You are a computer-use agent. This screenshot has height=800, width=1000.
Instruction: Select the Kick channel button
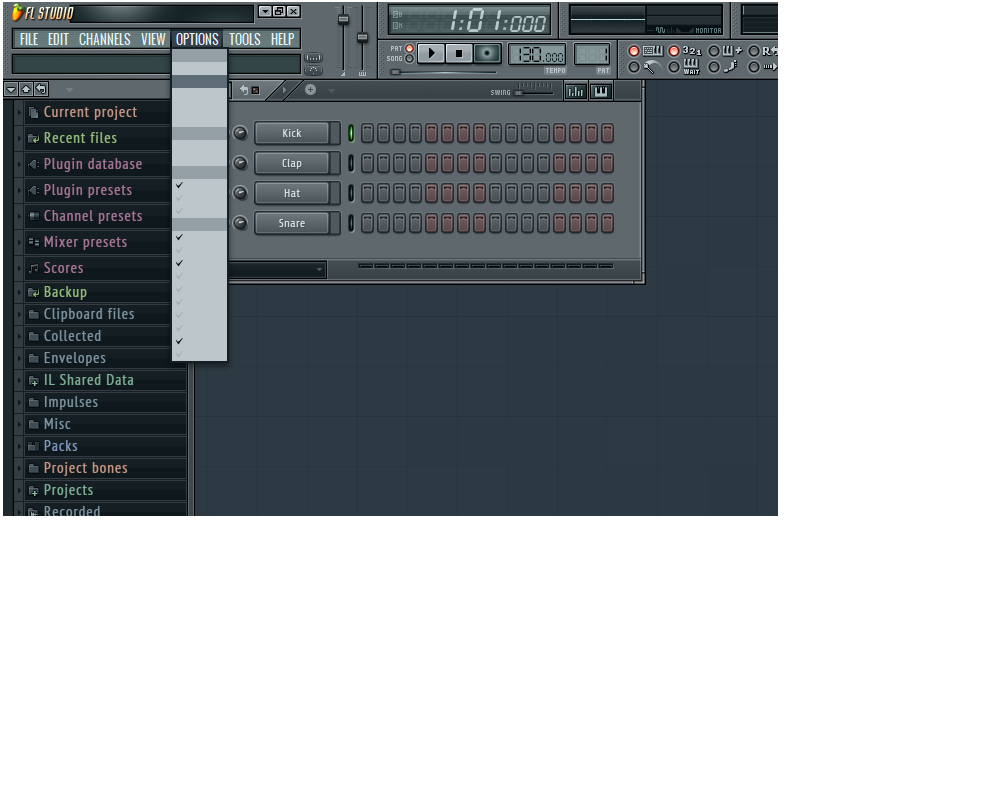point(292,133)
